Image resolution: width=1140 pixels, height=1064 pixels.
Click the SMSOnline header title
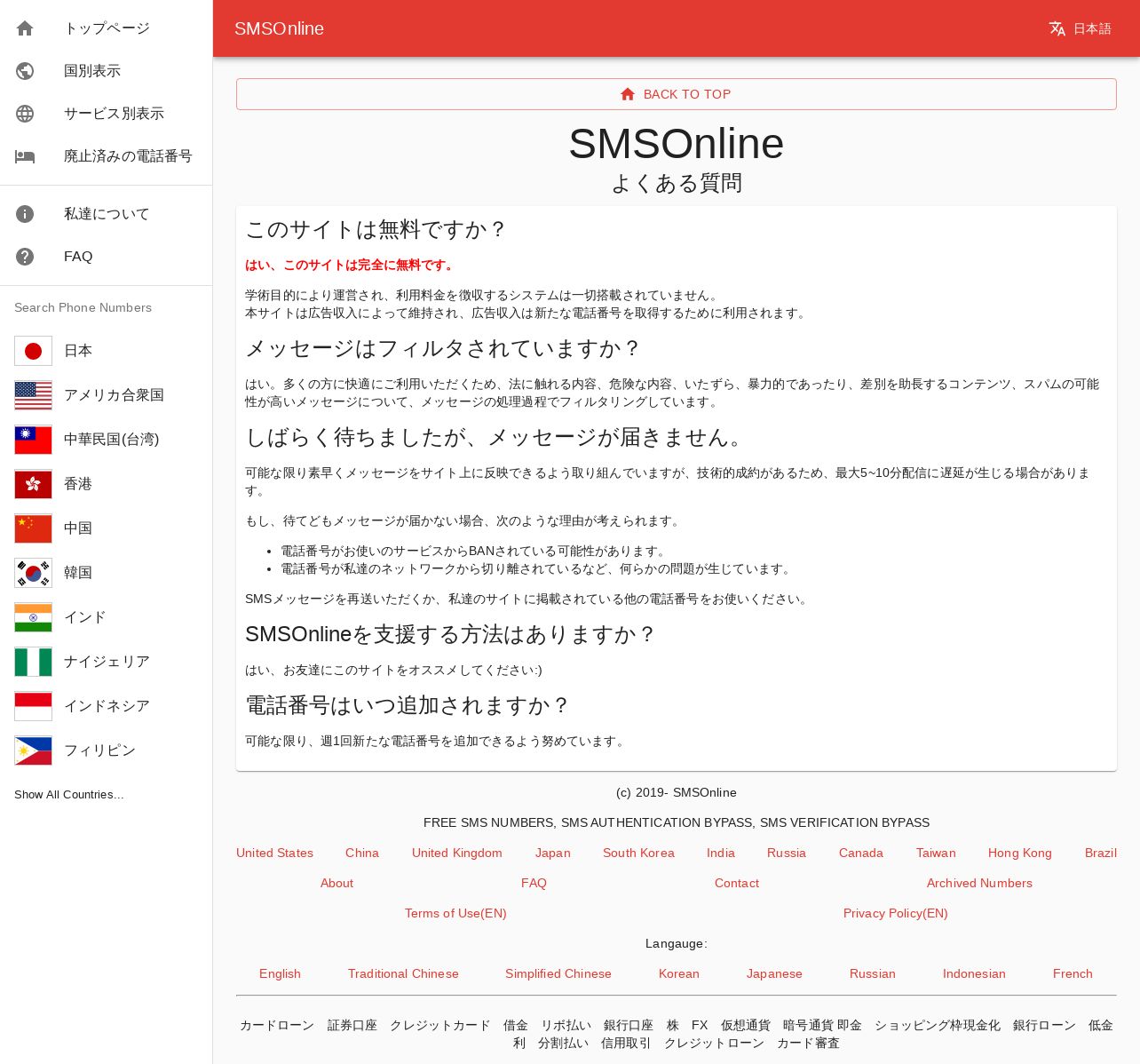279,28
